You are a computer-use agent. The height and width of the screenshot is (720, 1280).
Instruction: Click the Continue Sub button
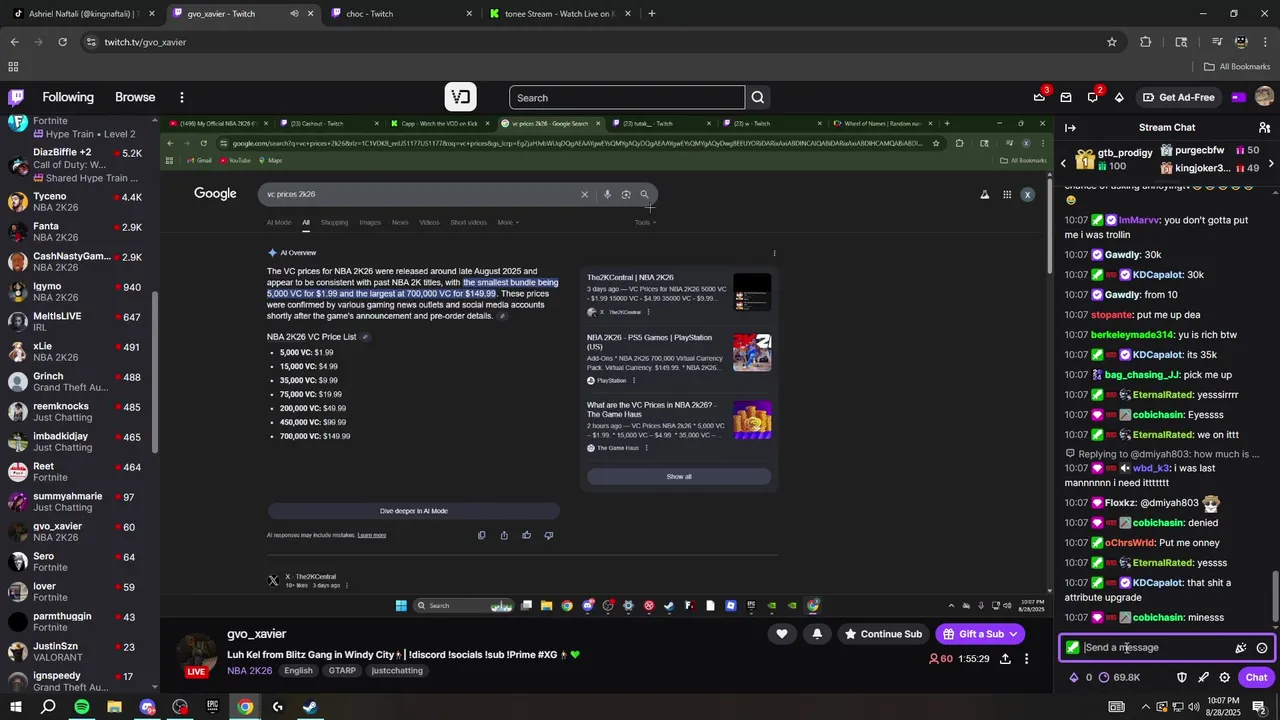[883, 634]
